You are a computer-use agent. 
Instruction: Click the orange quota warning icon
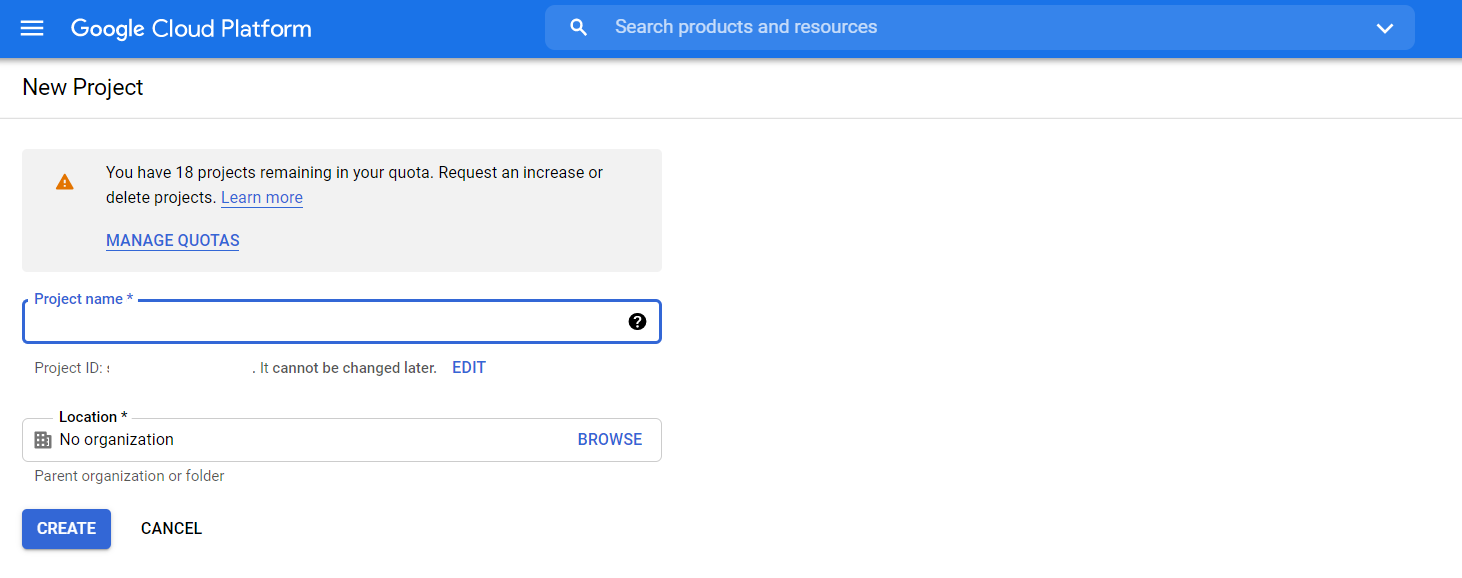point(65,182)
